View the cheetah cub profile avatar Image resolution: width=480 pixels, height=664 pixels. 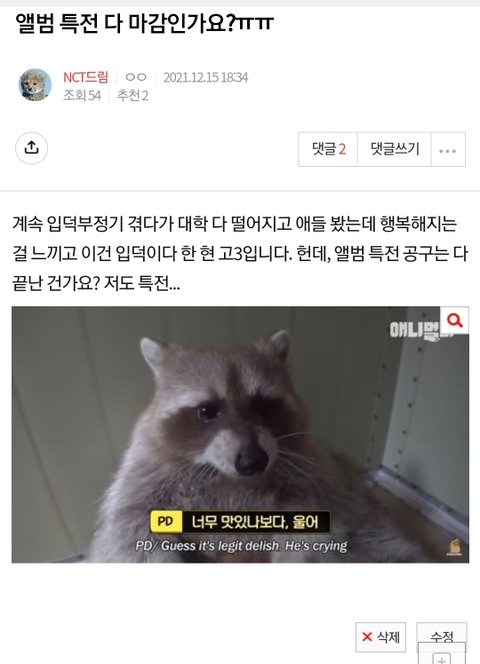[x=35, y=85]
